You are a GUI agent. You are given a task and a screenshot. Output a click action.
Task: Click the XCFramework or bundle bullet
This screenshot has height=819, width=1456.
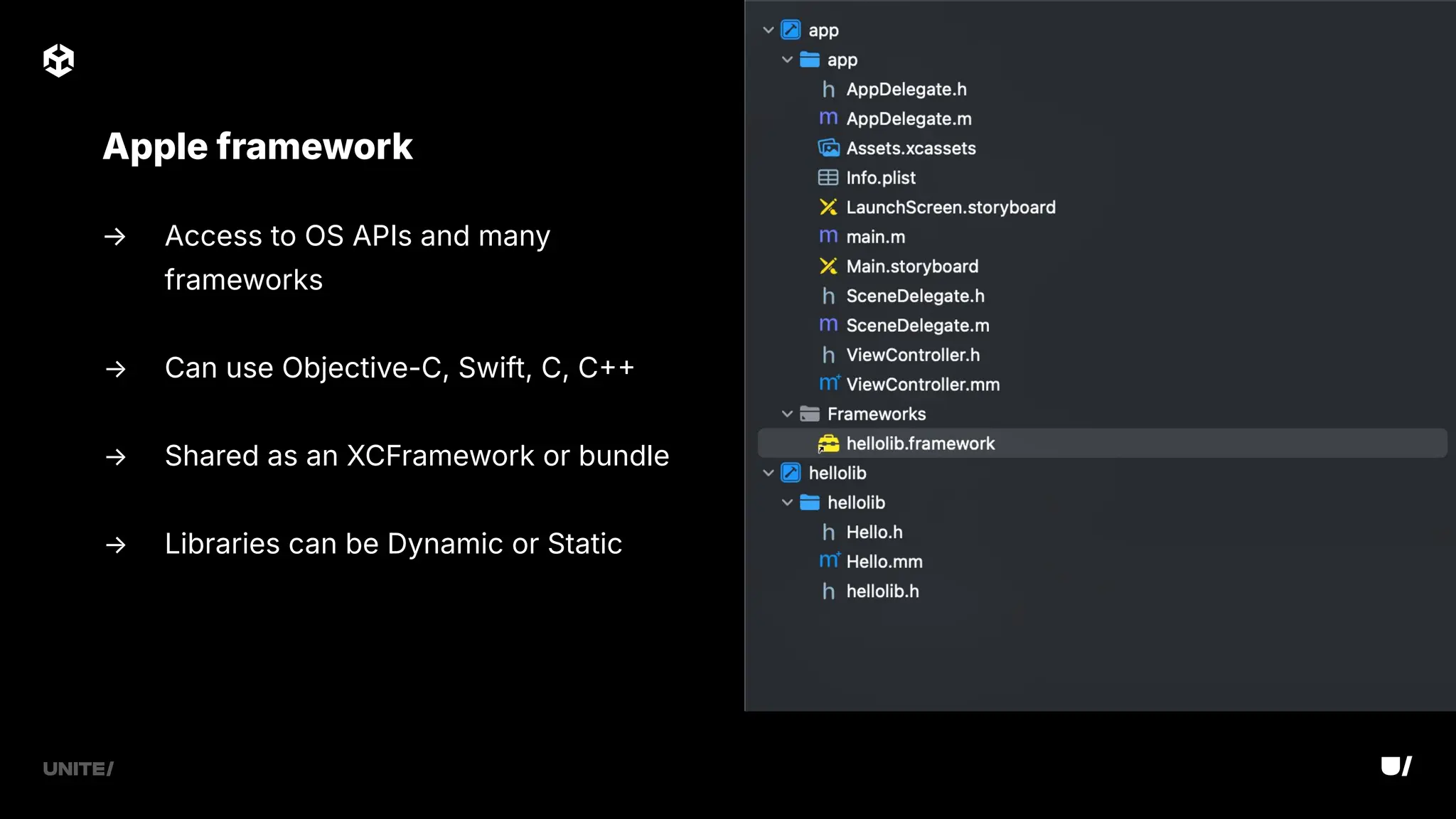tap(417, 456)
